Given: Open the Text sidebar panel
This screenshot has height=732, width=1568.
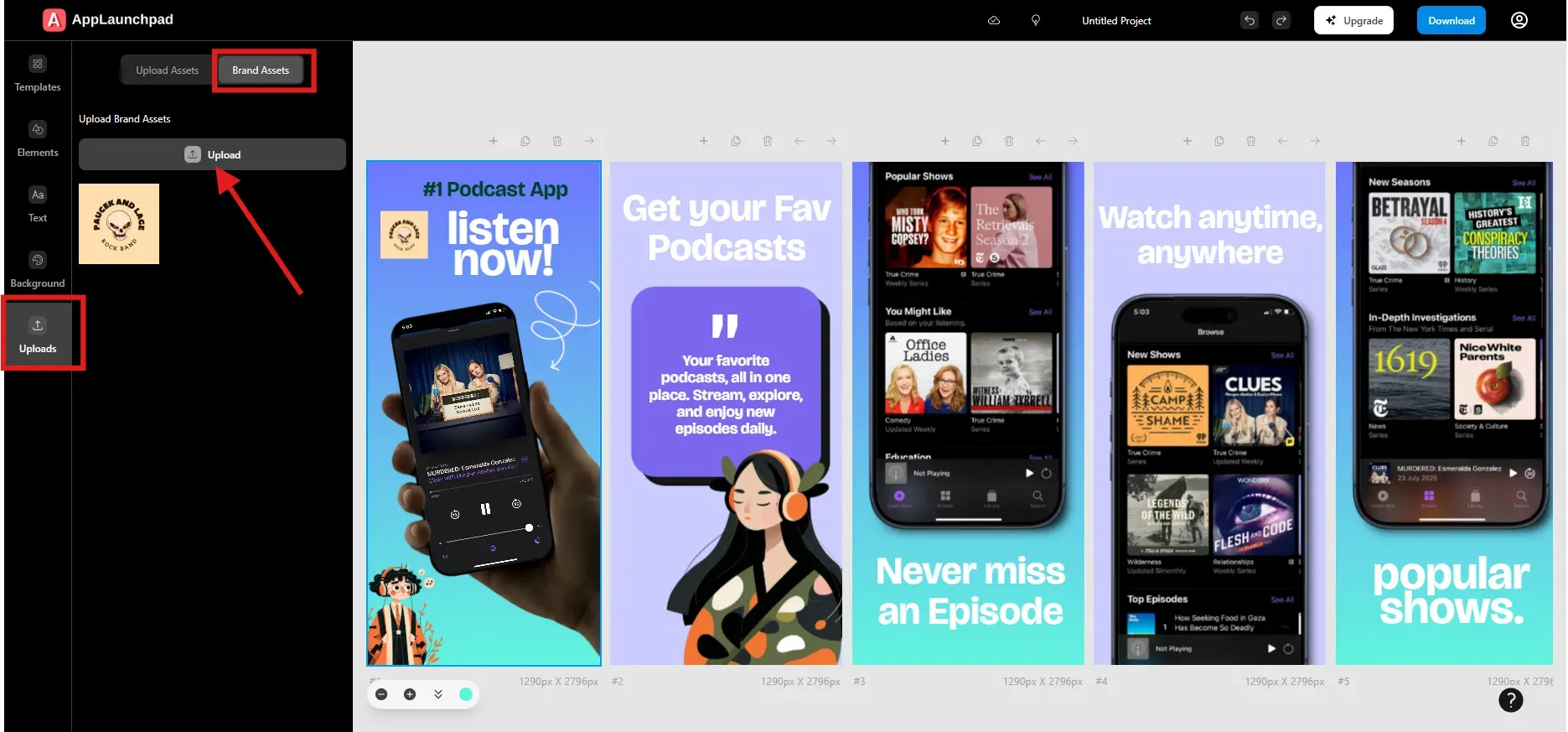Looking at the screenshot, I should [x=38, y=205].
